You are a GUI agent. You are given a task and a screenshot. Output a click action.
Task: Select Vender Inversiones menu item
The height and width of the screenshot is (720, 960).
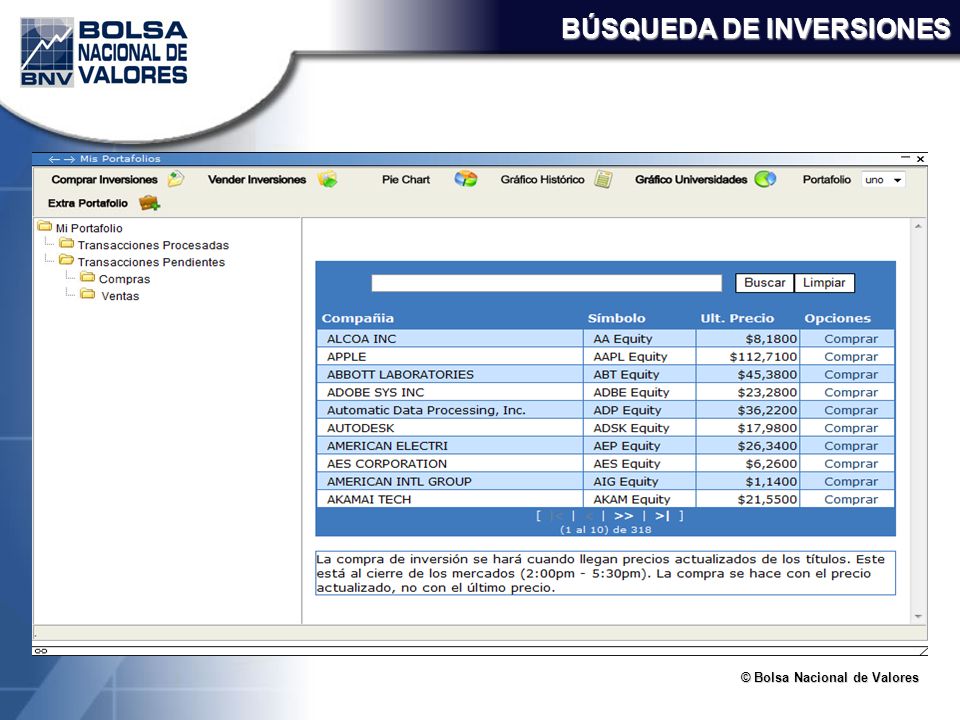[x=257, y=179]
